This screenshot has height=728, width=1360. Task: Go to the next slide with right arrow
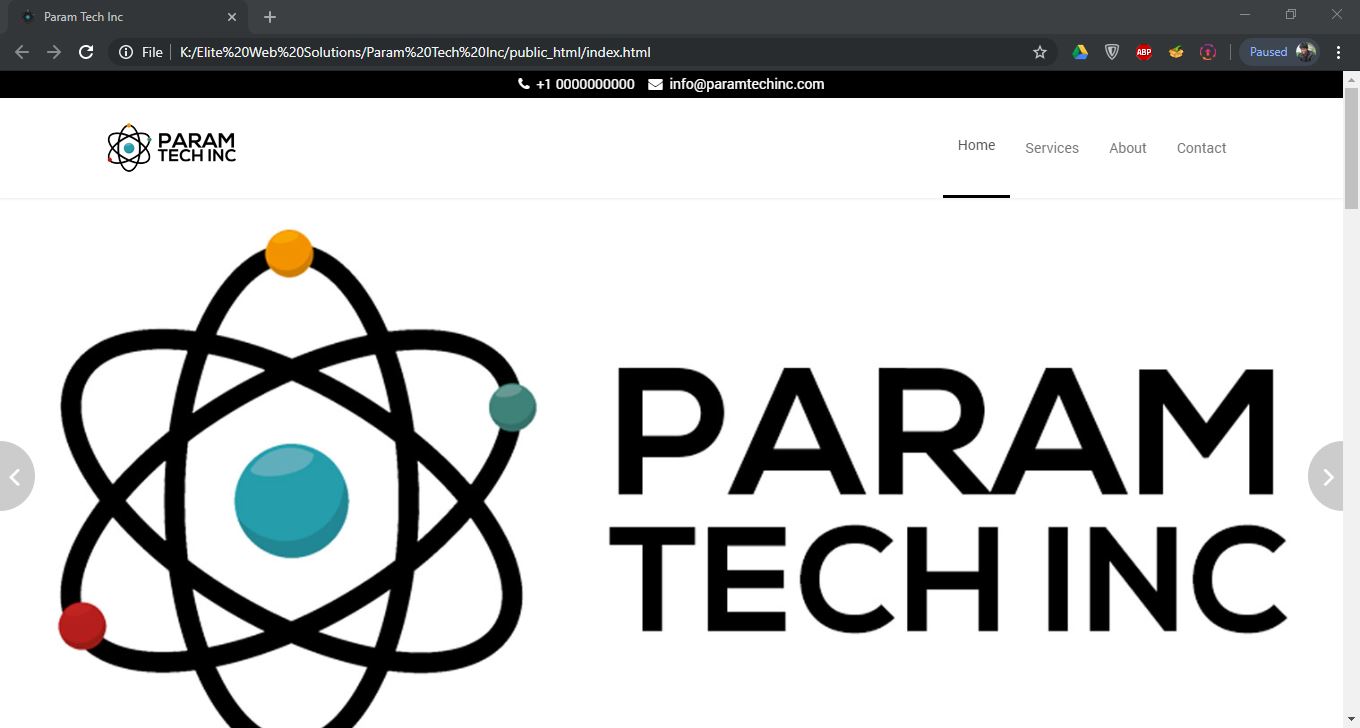(x=1326, y=476)
